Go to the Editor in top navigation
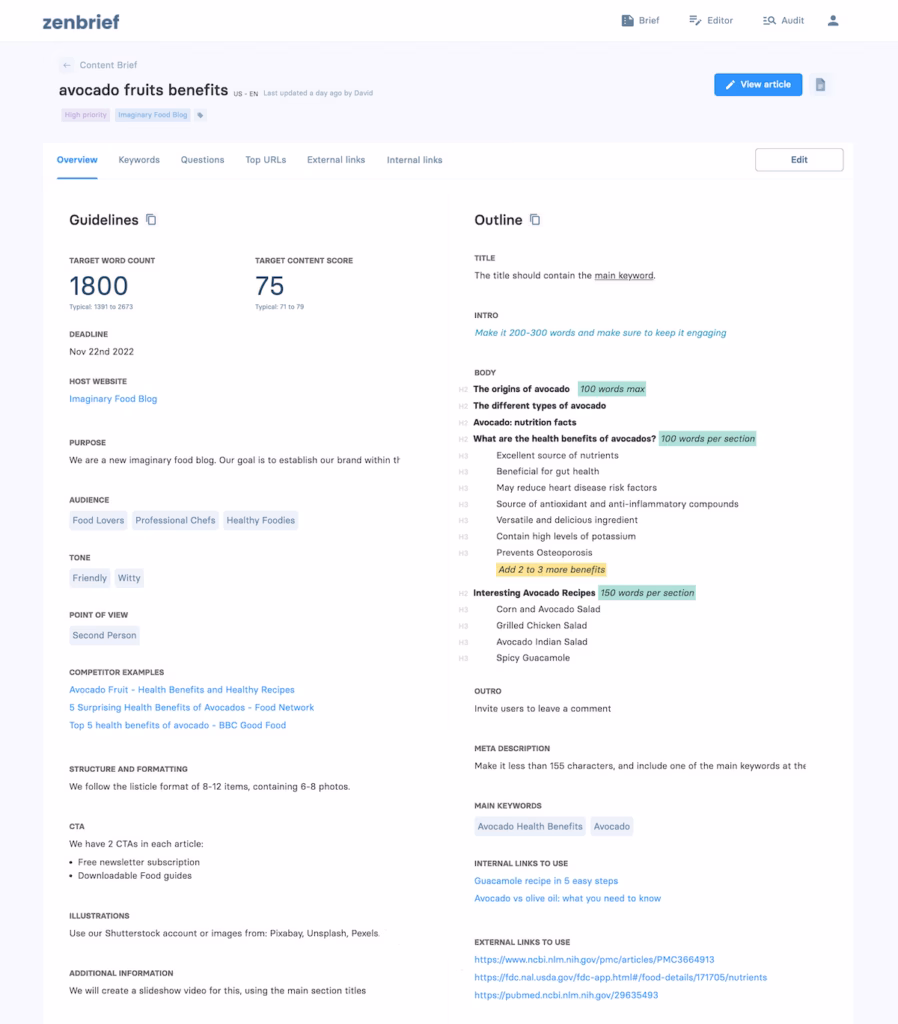Viewport: 898px width, 1024px height. (710, 20)
